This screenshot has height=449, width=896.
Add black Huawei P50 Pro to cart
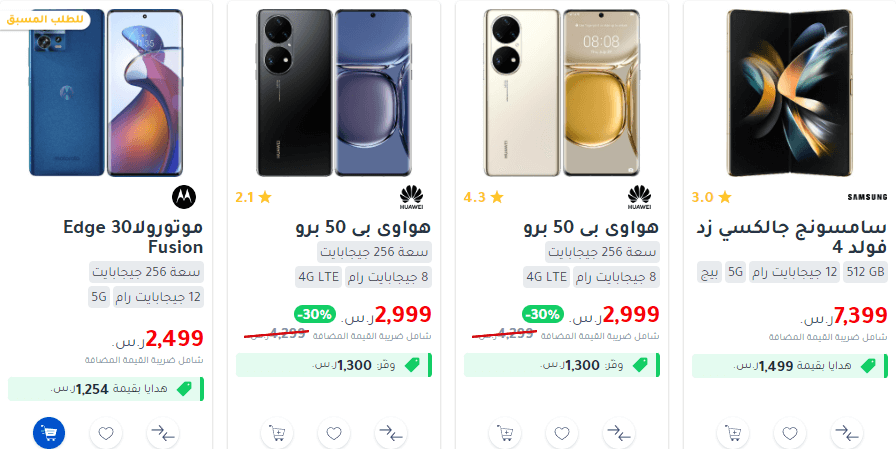point(277,433)
